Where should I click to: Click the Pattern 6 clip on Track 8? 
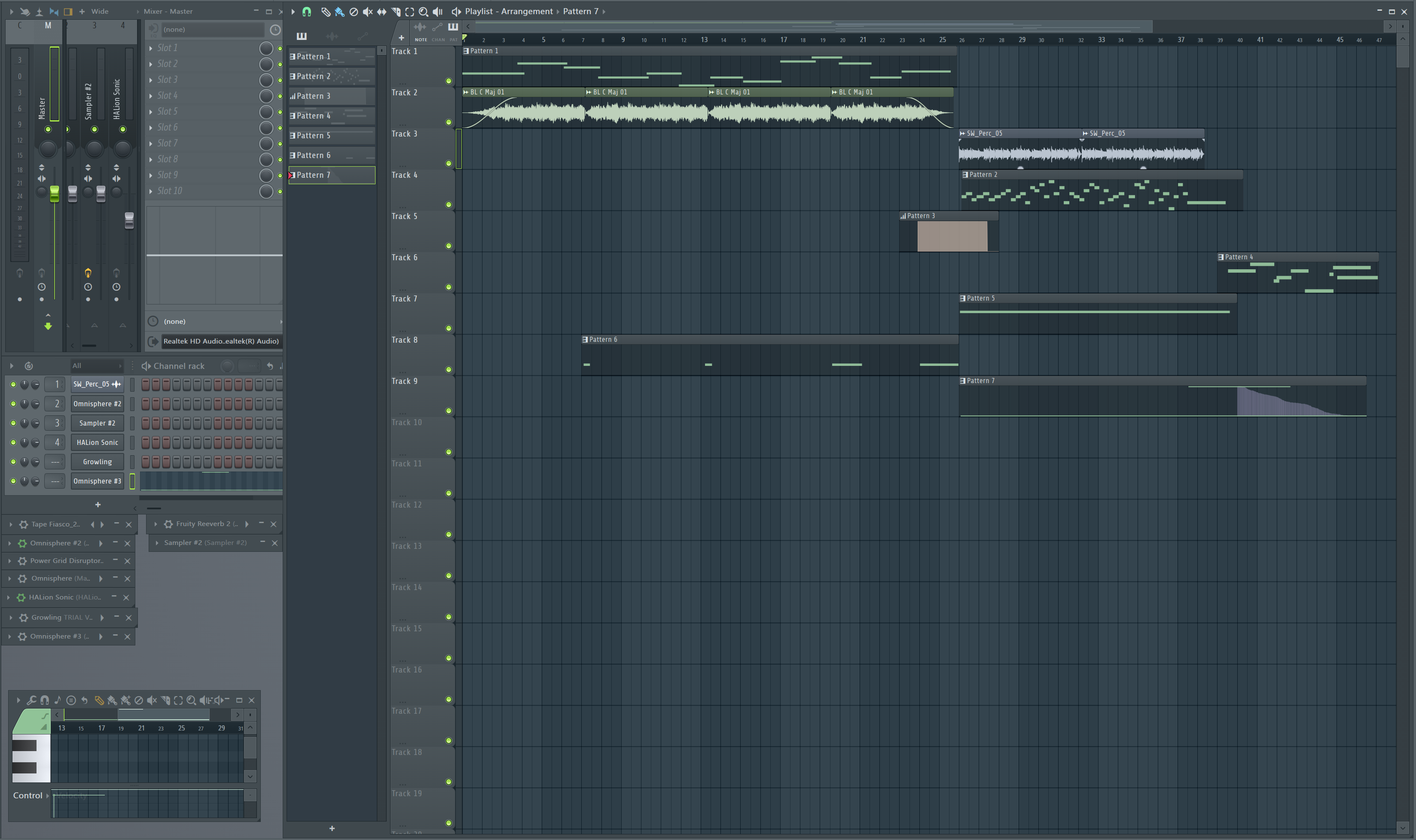(x=769, y=355)
